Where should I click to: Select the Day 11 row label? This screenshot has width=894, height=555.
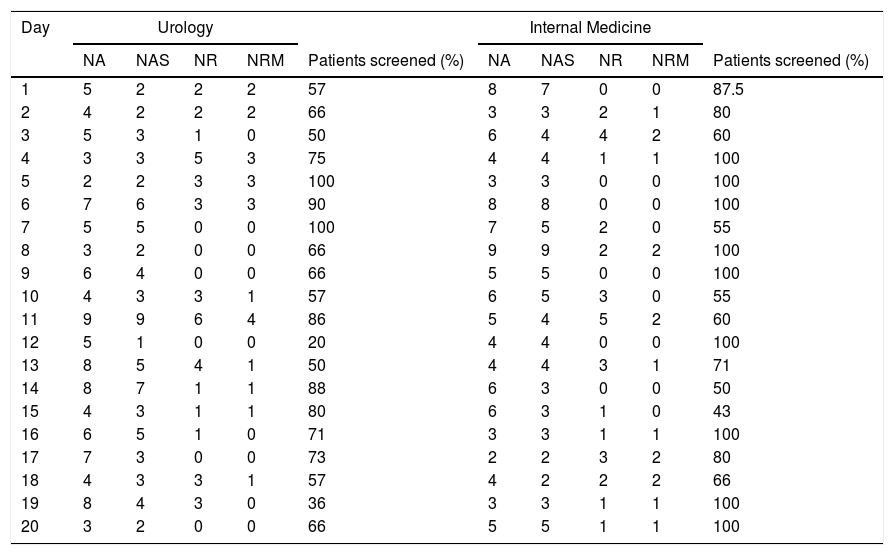[x=29, y=319]
